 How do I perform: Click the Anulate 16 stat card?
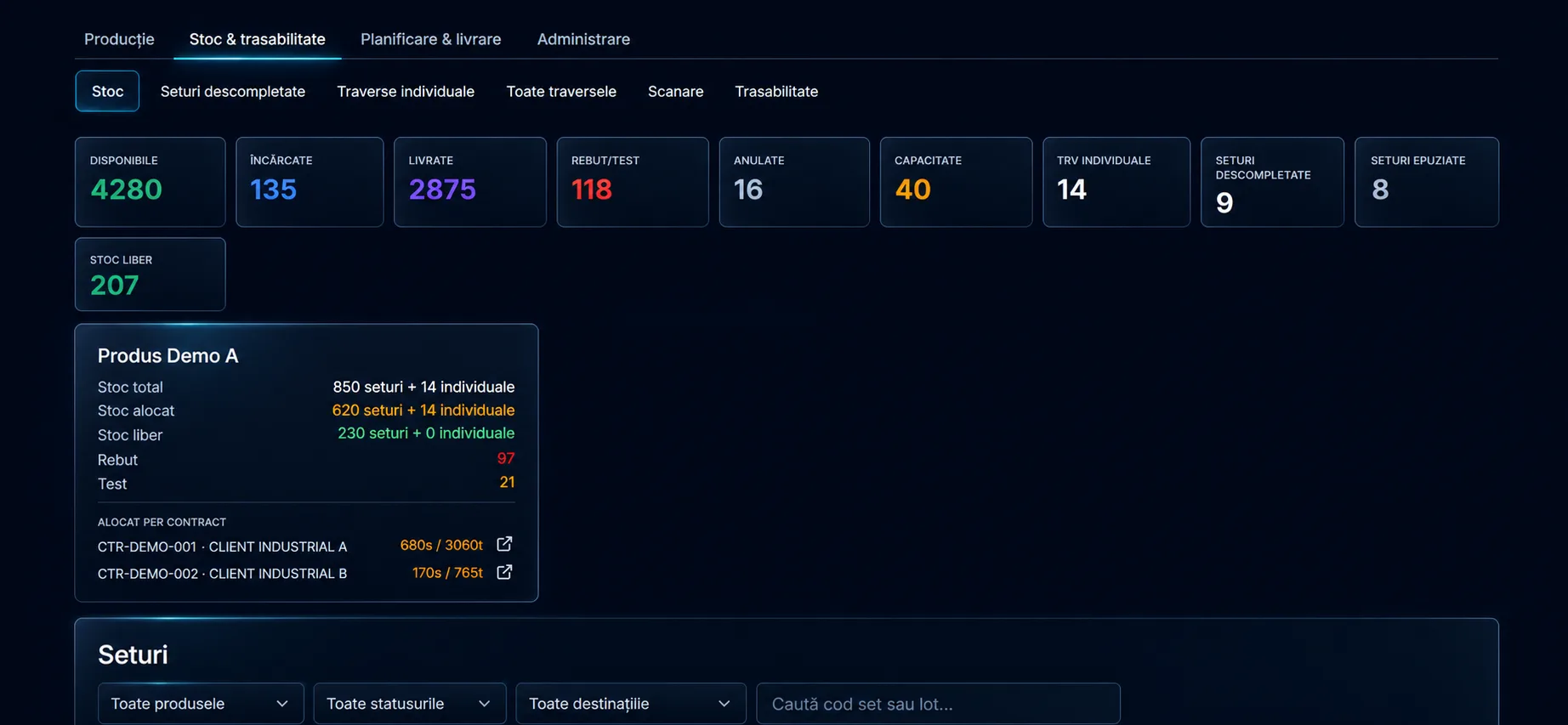[794, 182]
